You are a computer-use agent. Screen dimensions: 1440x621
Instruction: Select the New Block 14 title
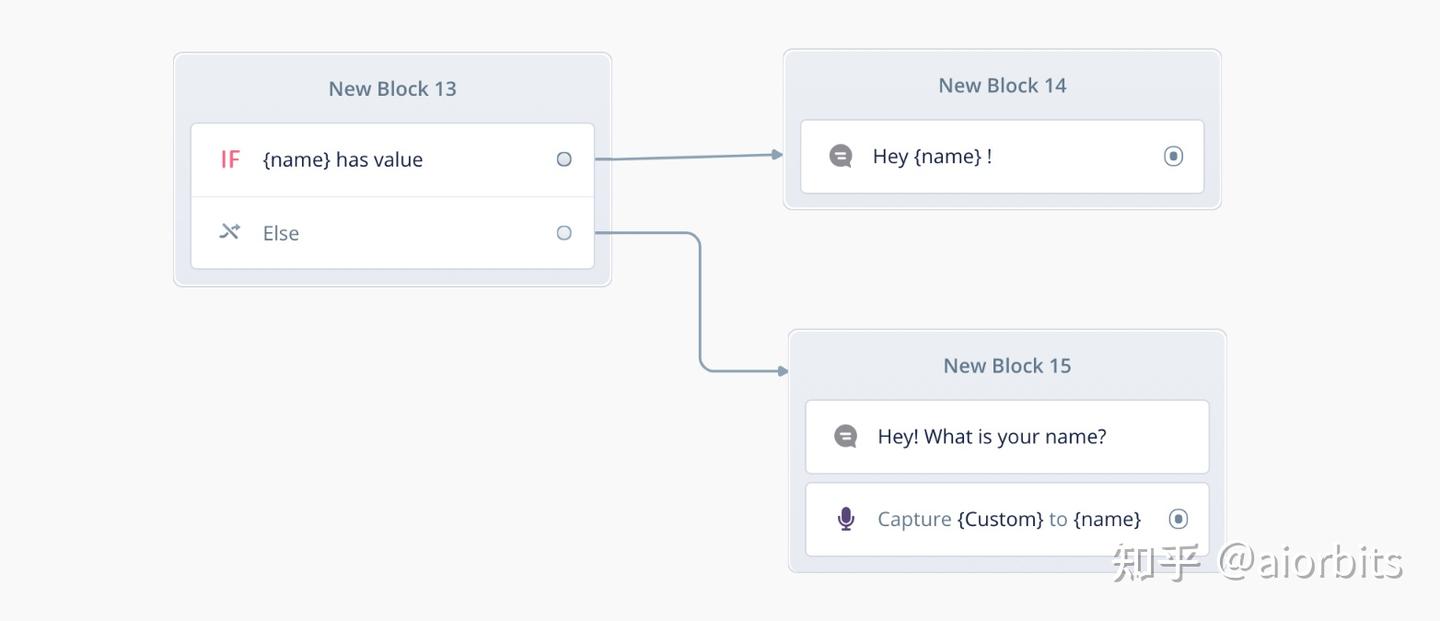(x=1002, y=86)
